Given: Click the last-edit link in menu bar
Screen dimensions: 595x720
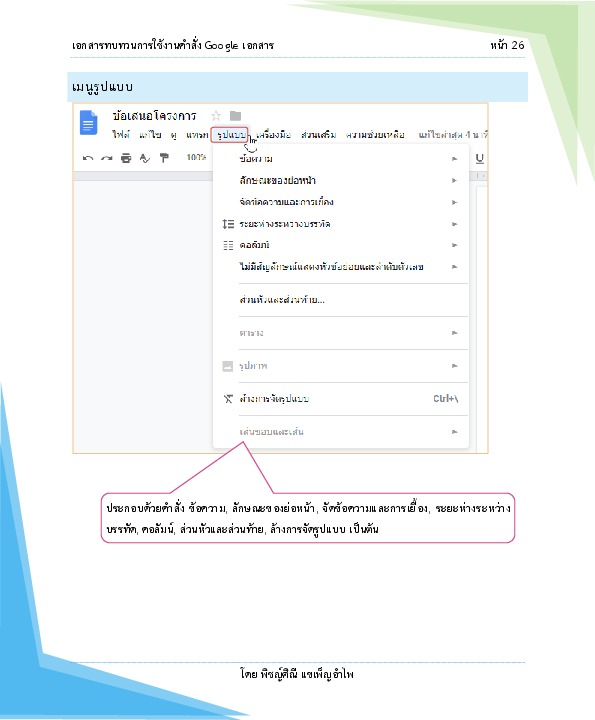Looking at the screenshot, I should point(453,135).
